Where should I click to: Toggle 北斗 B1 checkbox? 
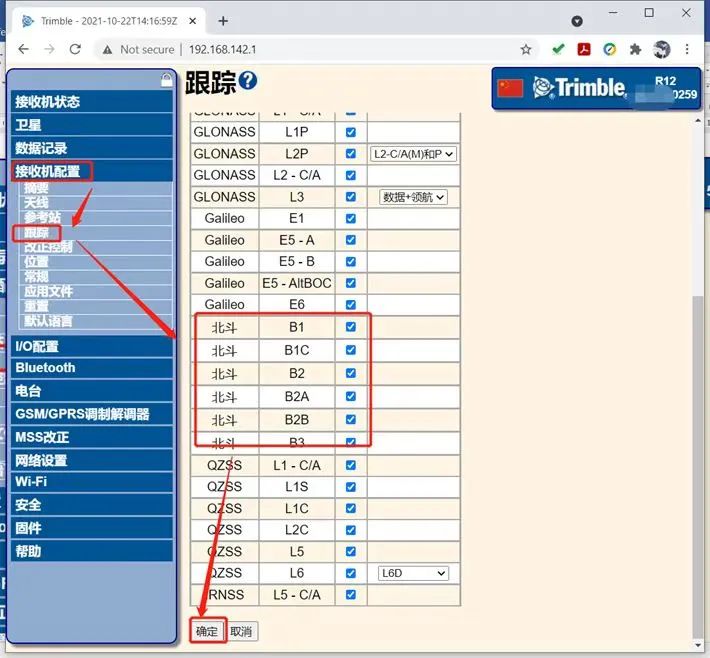pyautogui.click(x=350, y=327)
